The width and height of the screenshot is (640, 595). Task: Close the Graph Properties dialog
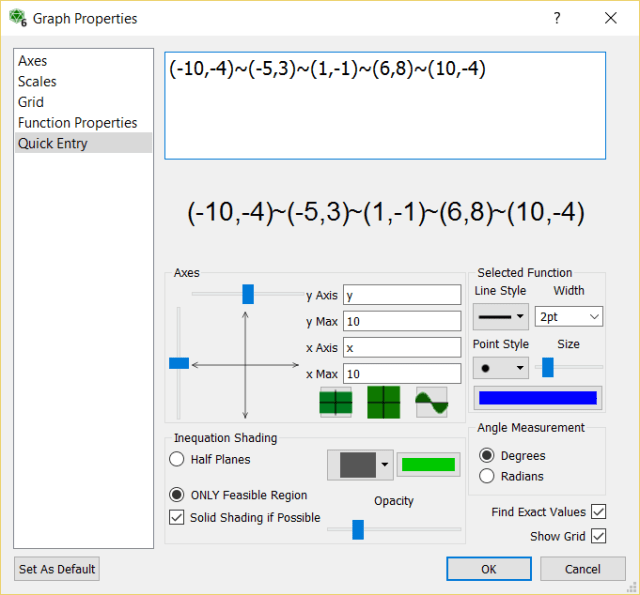coord(611,18)
